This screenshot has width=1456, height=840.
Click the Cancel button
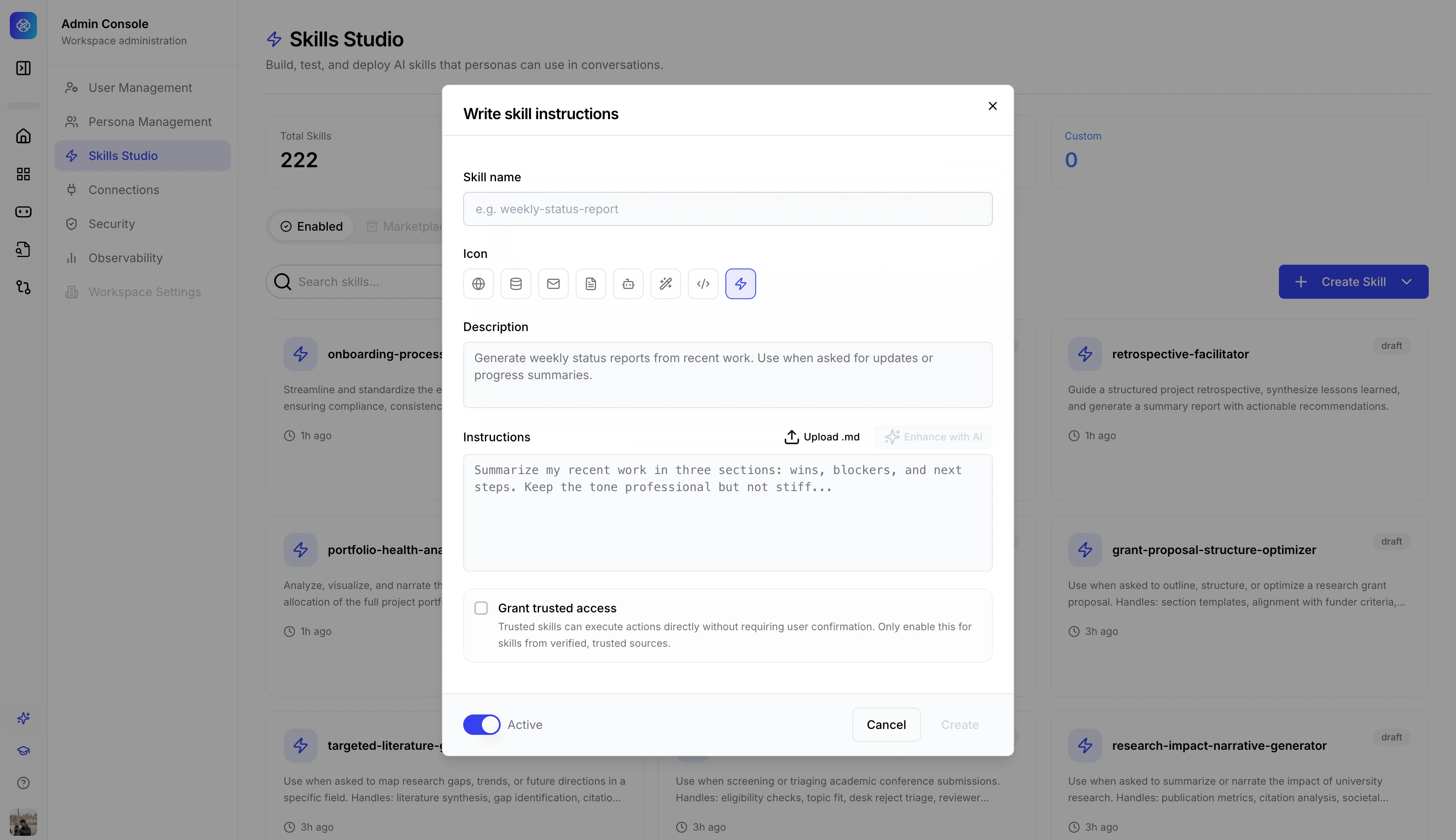pyautogui.click(x=886, y=725)
